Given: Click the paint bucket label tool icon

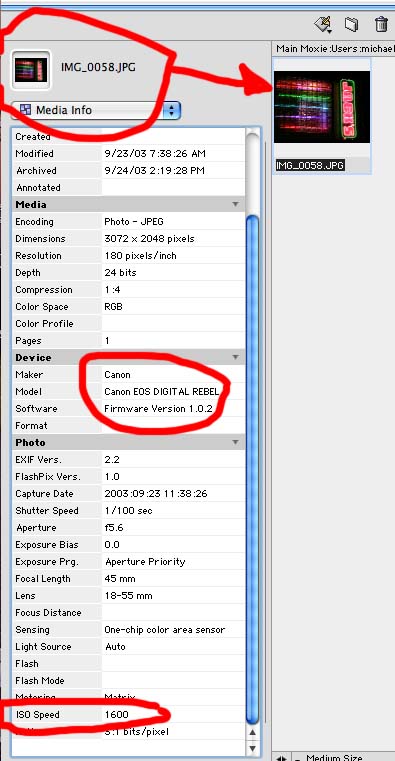Looking at the screenshot, I should pyautogui.click(x=323, y=24).
